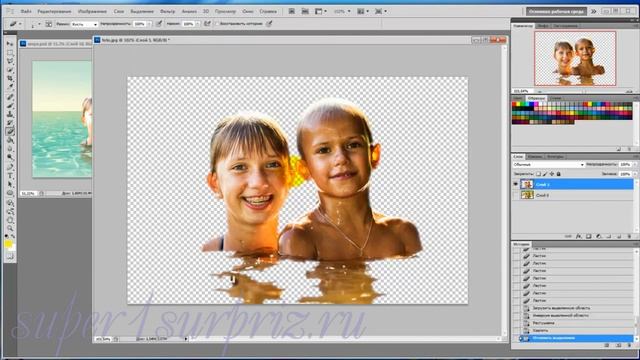Toggle the brush panel icon in options bar

click(x=49, y=24)
